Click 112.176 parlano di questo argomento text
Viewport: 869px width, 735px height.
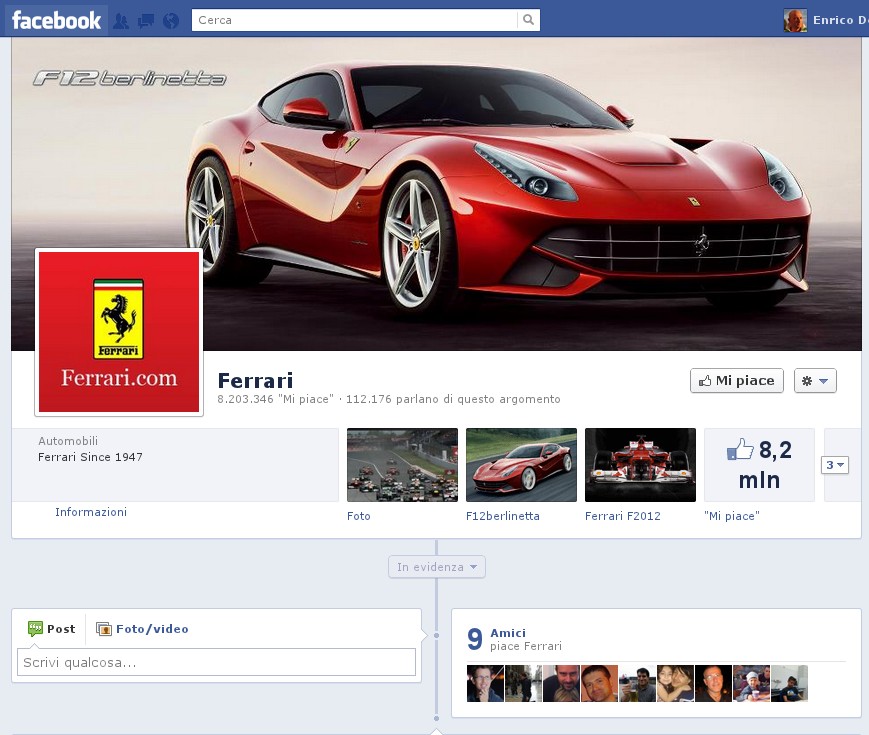click(453, 399)
